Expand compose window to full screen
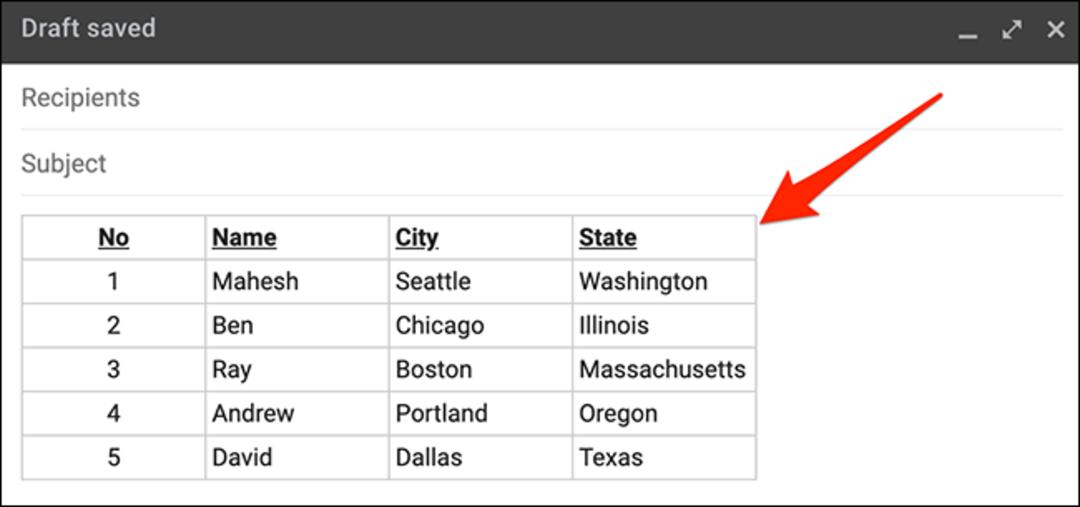The height and width of the screenshot is (507, 1080). (x=1012, y=30)
